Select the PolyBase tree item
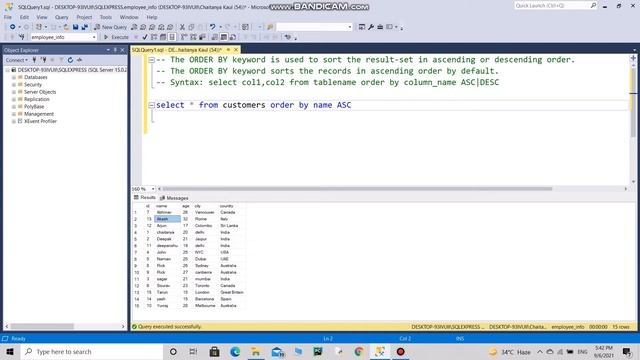 pos(34,107)
